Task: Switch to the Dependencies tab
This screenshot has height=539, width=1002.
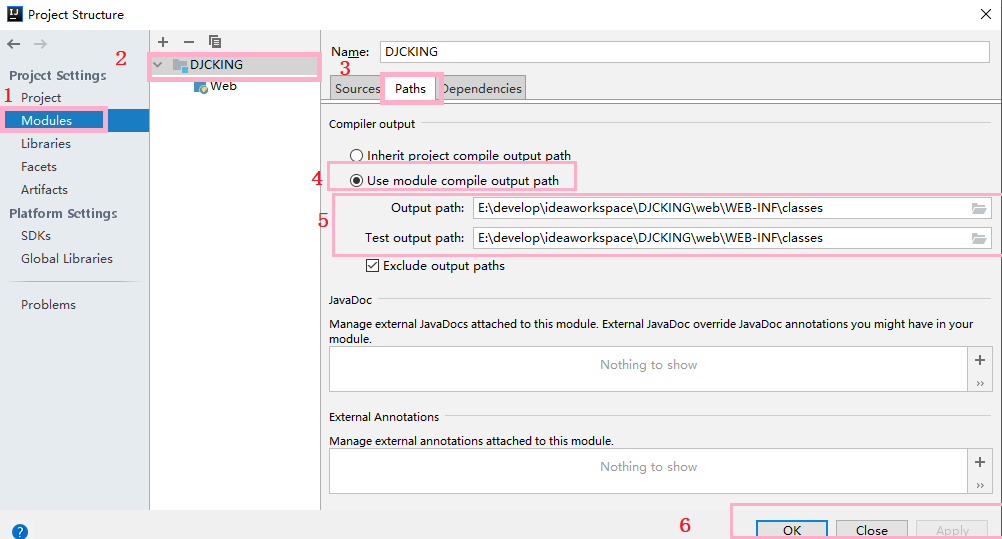Action: pos(481,88)
